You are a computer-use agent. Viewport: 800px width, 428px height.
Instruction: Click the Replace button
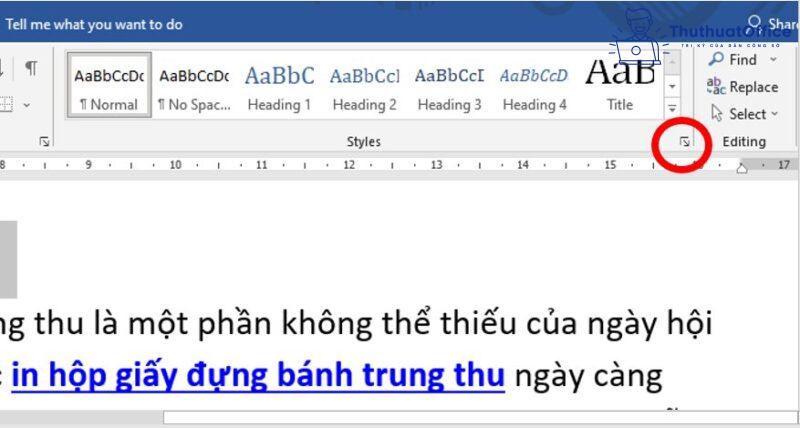[x=742, y=87]
